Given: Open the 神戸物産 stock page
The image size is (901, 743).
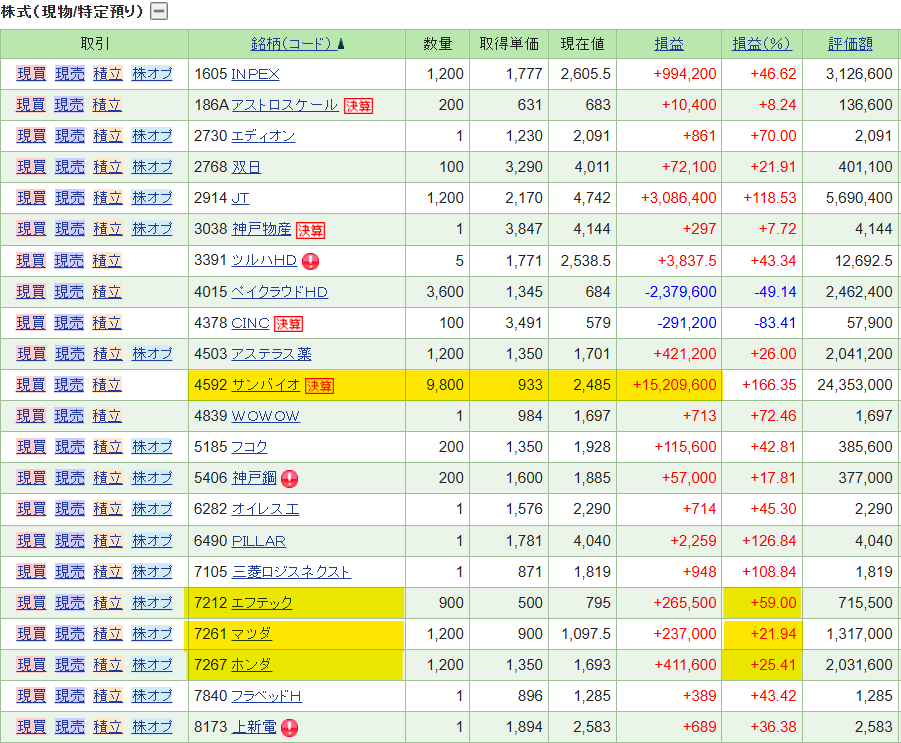Looking at the screenshot, I should pyautogui.click(x=261, y=229).
